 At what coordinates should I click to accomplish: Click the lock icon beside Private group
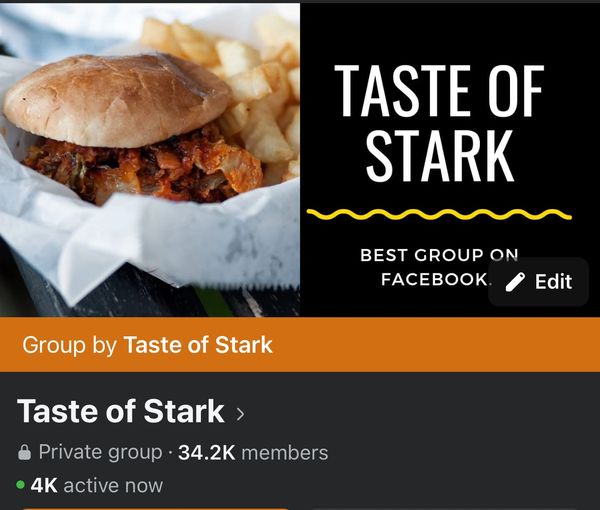tap(24, 452)
